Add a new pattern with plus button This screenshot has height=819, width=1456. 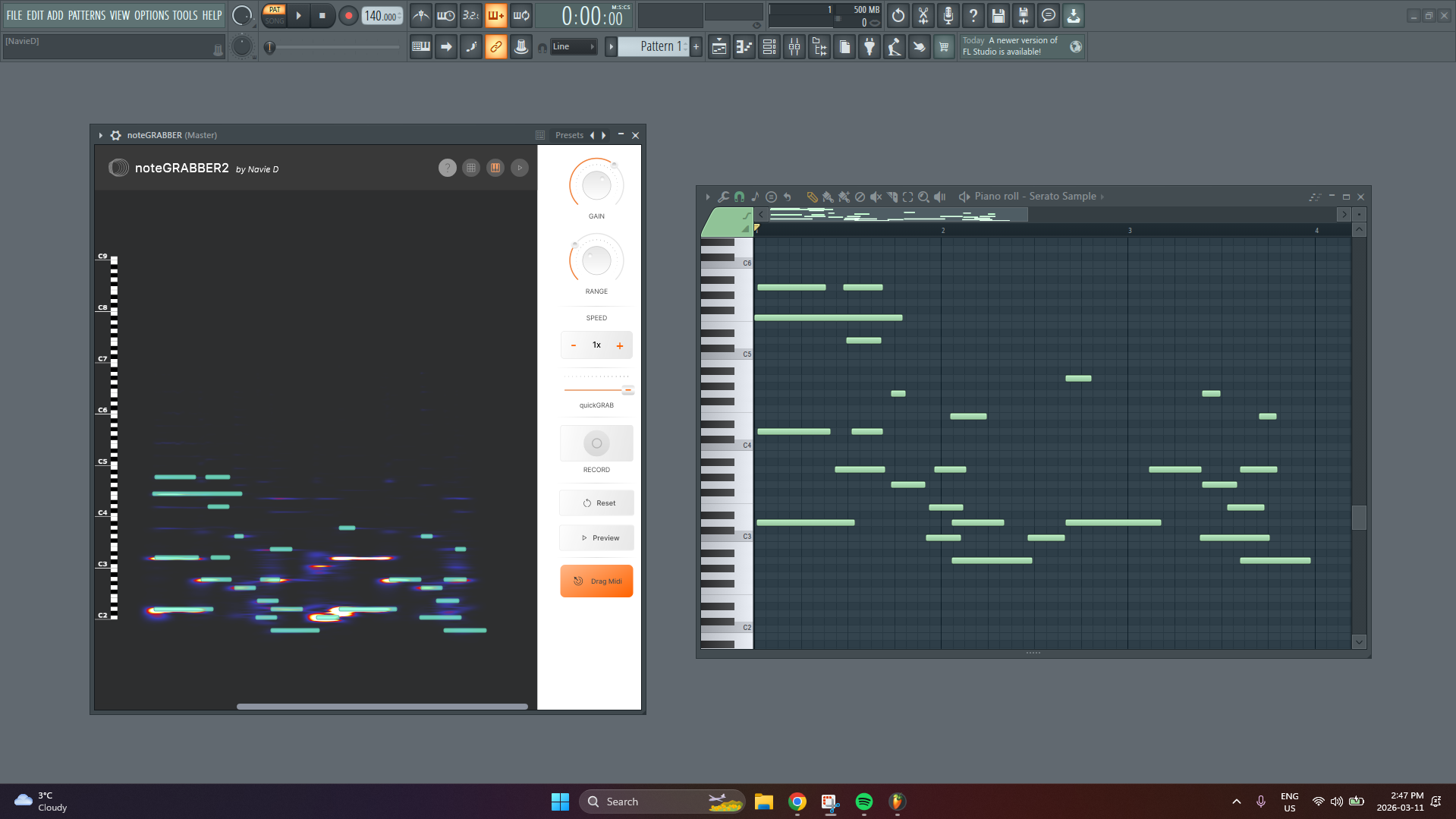696,47
